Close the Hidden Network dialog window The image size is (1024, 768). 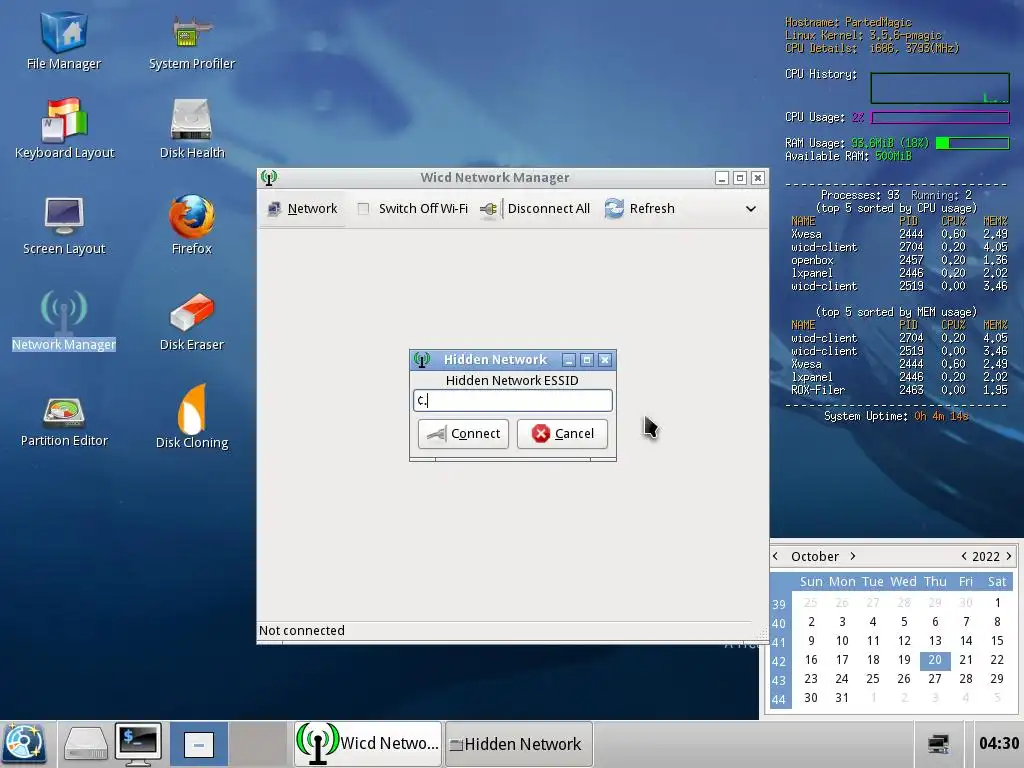point(605,360)
